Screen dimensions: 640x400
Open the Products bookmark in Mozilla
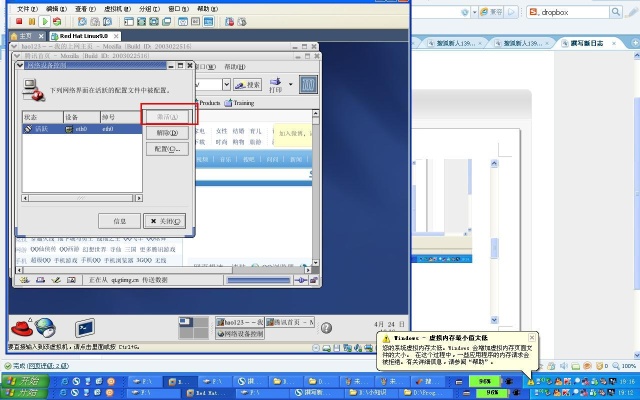(207, 103)
